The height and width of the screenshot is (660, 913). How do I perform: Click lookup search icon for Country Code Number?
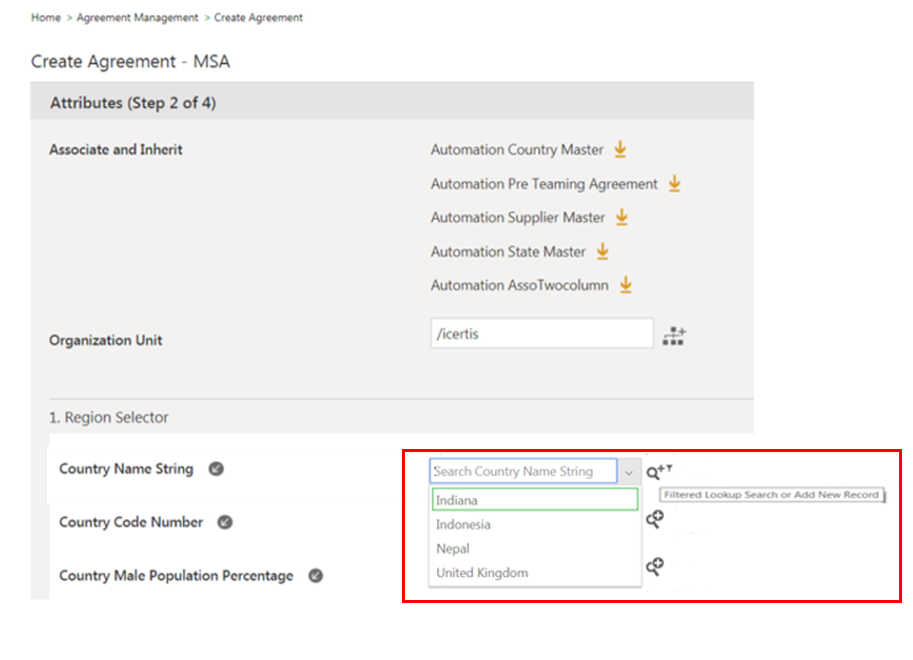tap(655, 519)
